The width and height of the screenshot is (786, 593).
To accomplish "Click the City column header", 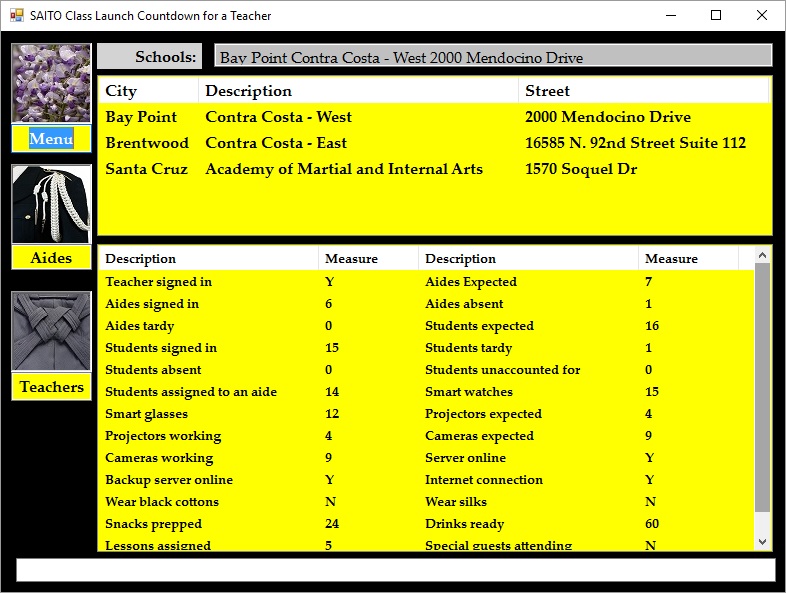I will [148, 91].
